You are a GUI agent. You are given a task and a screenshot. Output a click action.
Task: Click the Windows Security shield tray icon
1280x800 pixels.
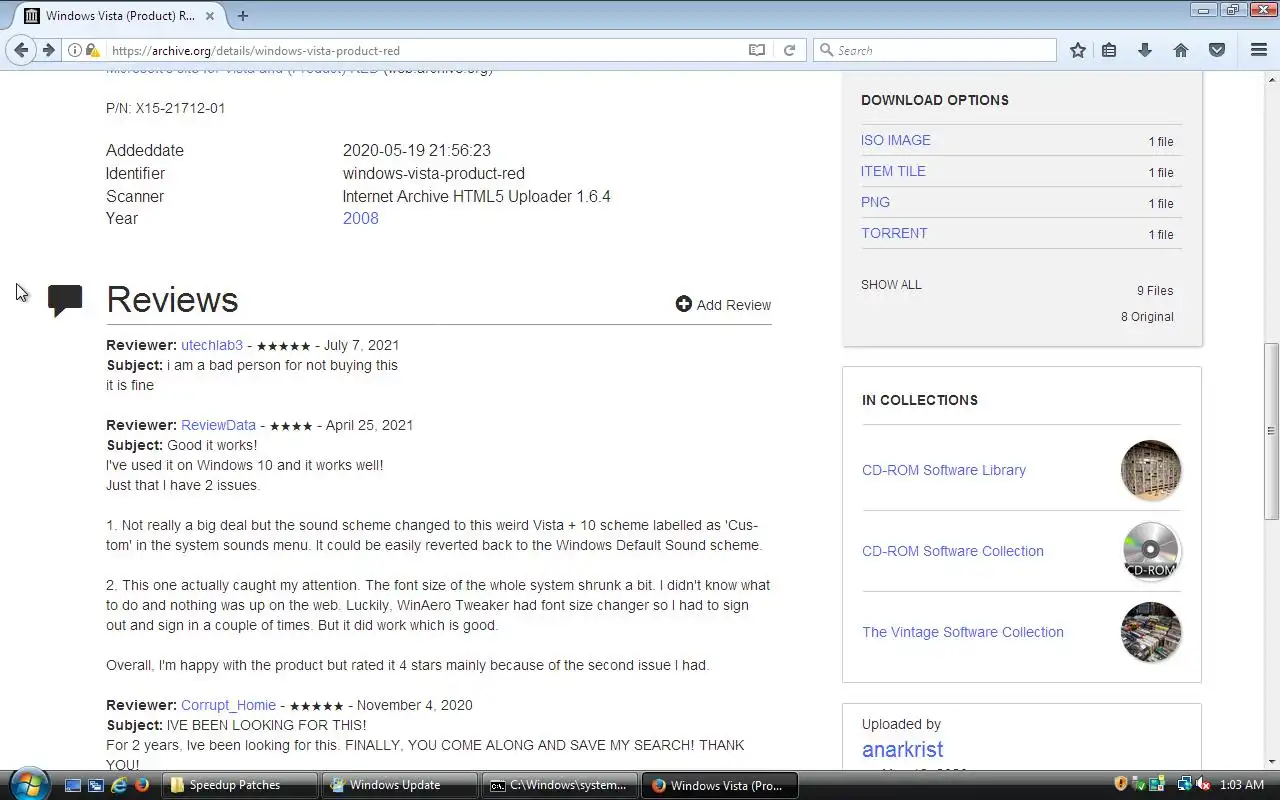[x=1121, y=785]
